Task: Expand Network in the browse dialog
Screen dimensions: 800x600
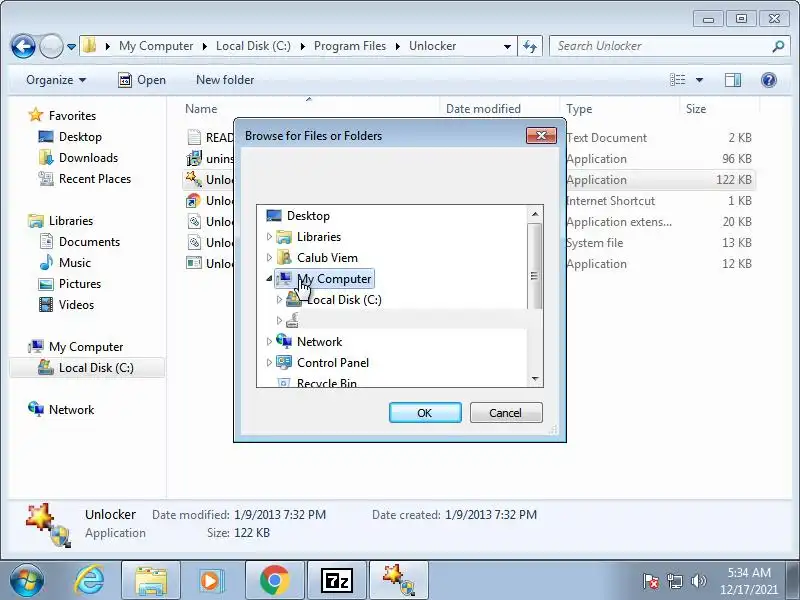Action: point(269,342)
